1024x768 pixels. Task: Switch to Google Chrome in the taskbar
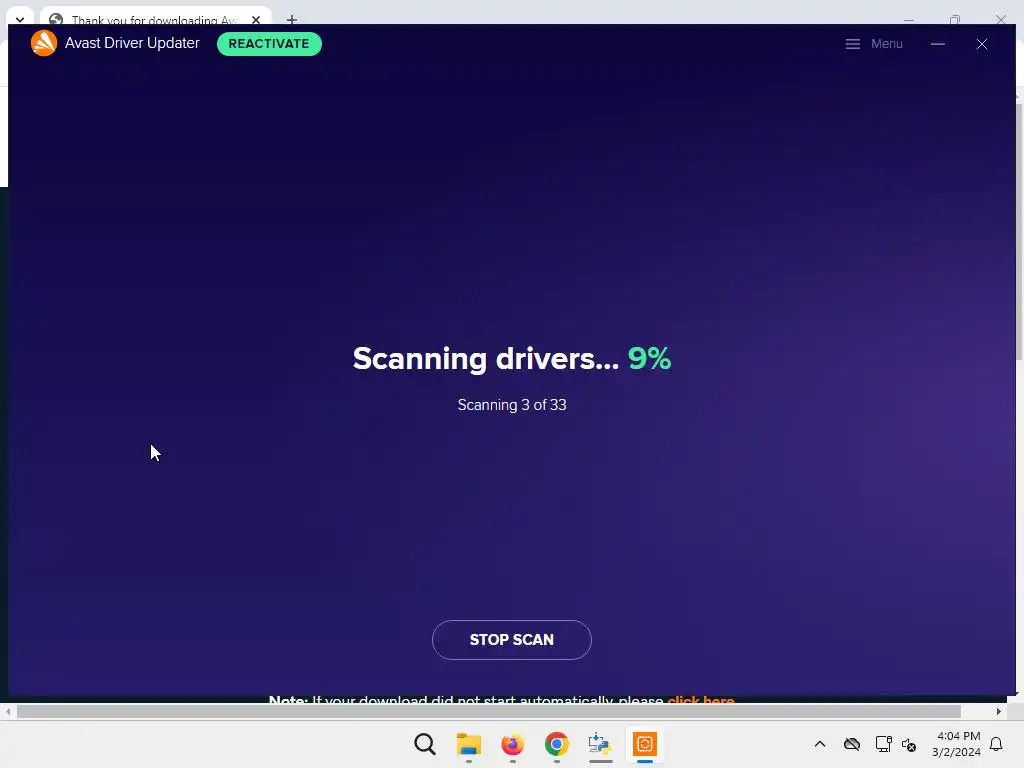(556, 744)
